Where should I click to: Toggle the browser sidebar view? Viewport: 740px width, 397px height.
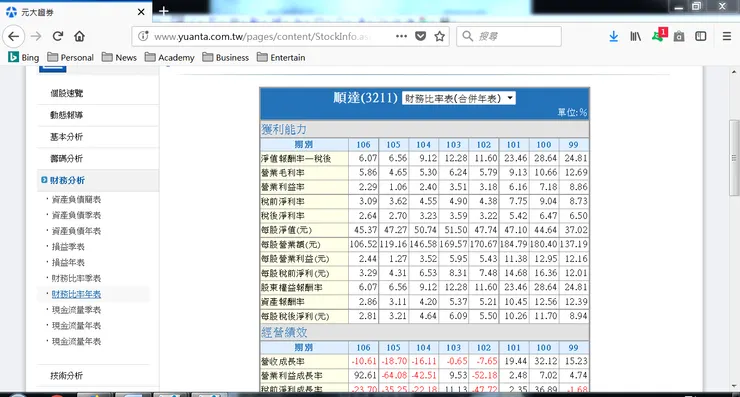tap(701, 36)
